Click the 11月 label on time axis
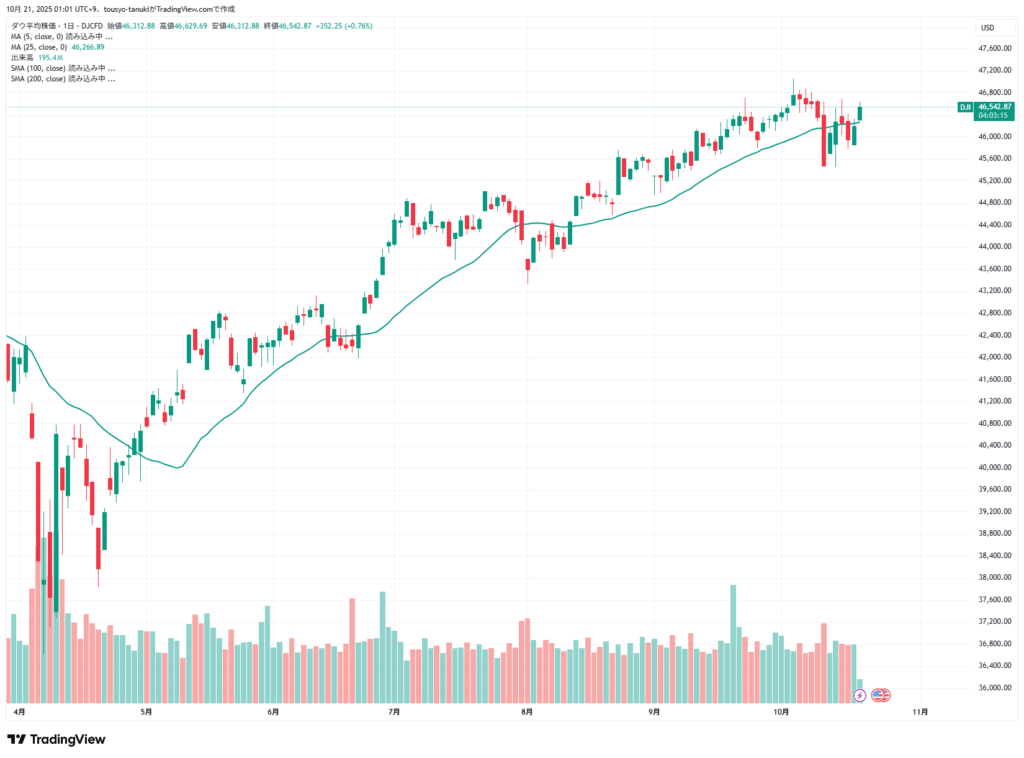This screenshot has height=758, width=1024. pos(921,712)
